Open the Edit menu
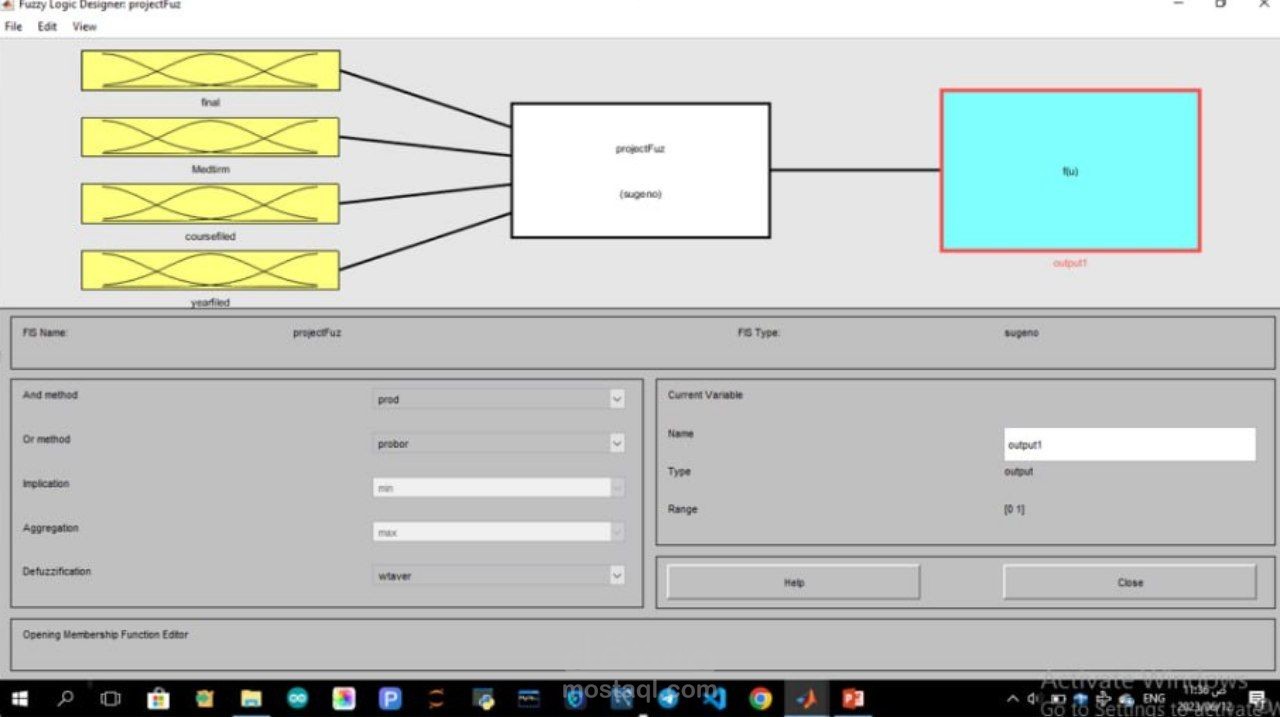This screenshot has width=1280, height=717. [47, 27]
